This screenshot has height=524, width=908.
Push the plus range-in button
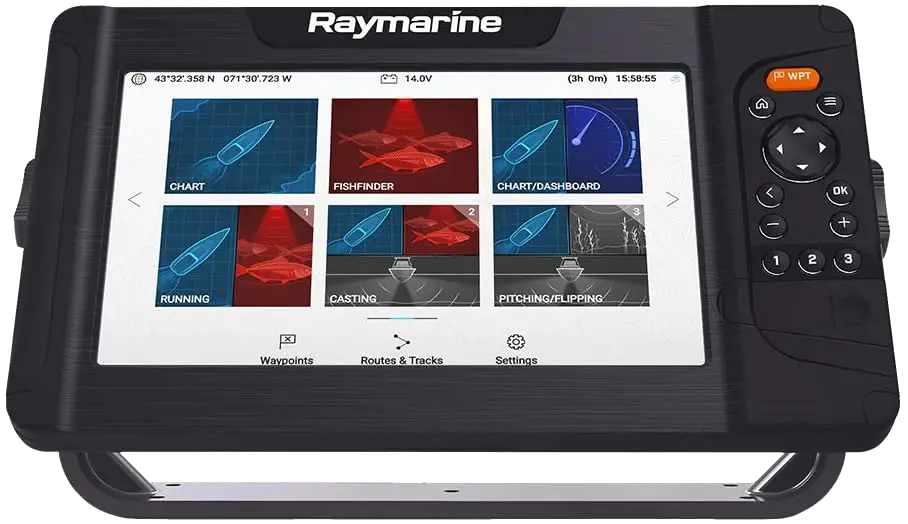tap(844, 223)
